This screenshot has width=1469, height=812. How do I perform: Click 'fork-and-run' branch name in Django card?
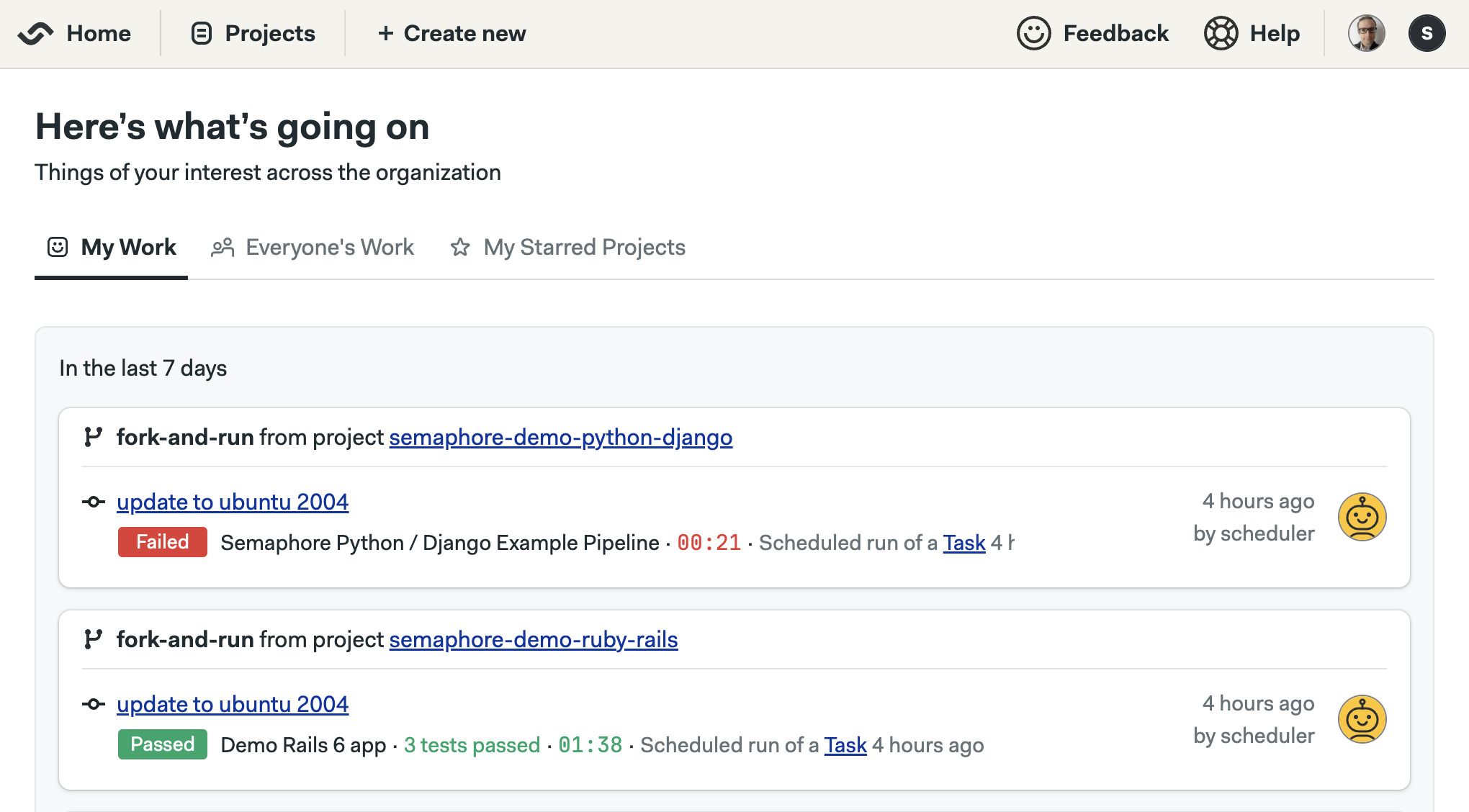185,438
